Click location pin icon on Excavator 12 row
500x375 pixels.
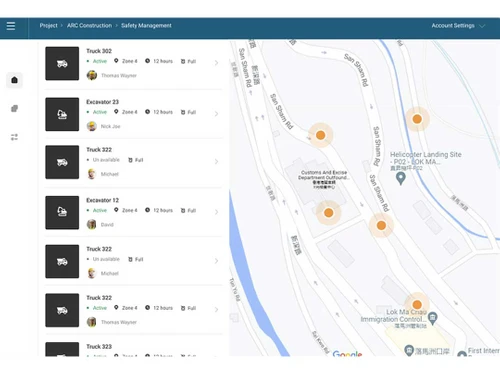[x=116, y=210]
